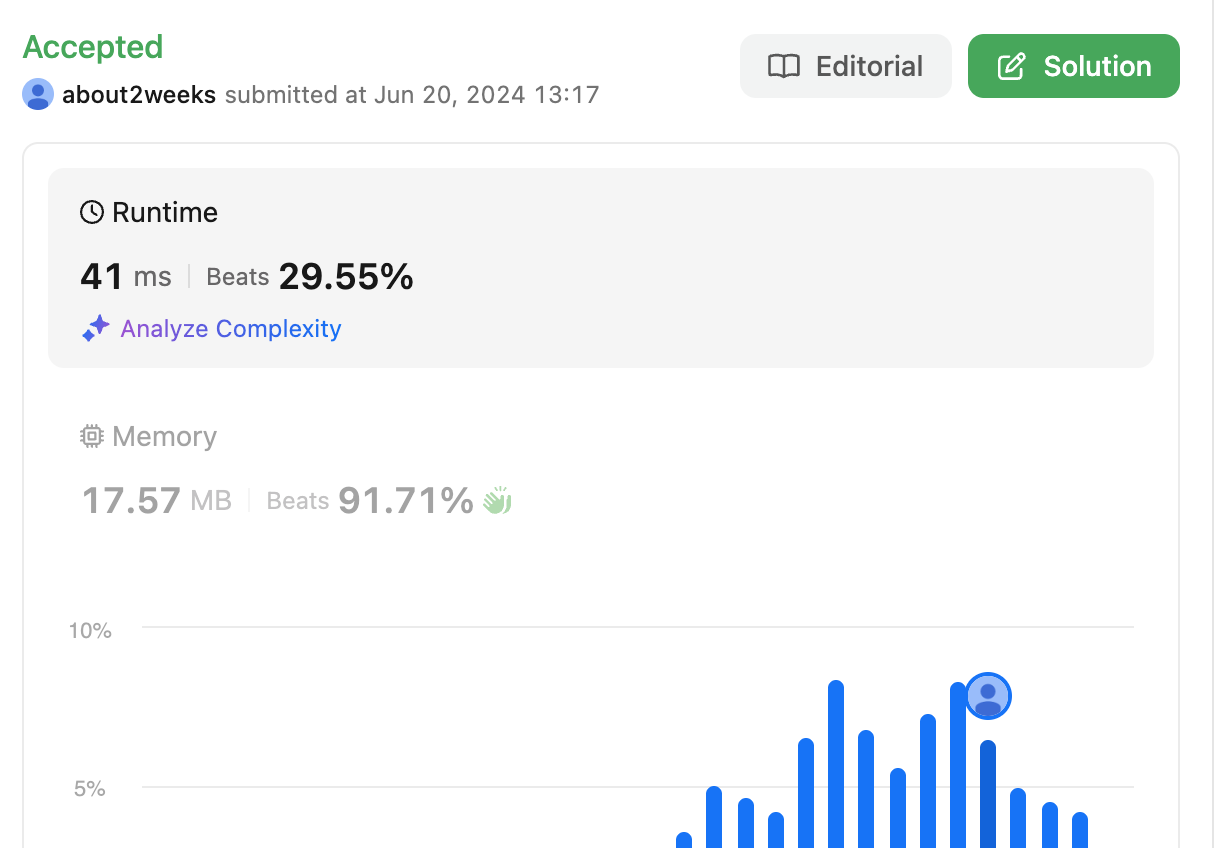Open the about2weeks username link
This screenshot has width=1214, height=848.
coord(139,95)
